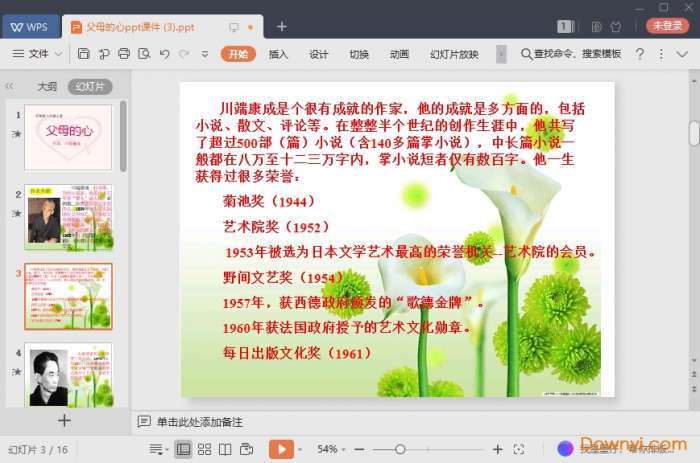Click the 菊池奖（1944）text line
700x463 pixels.
point(270,201)
